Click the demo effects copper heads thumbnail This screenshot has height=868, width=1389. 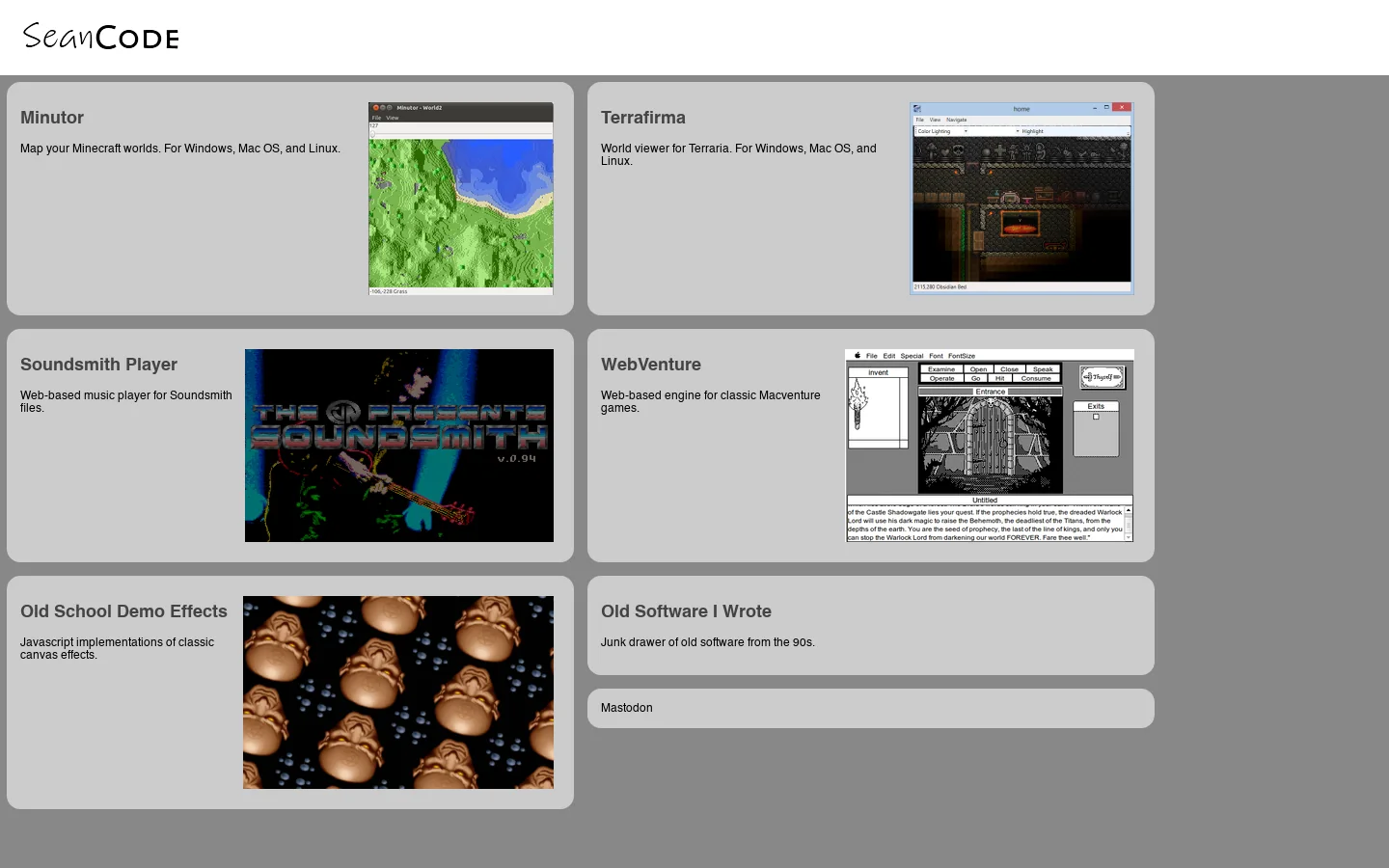398,692
